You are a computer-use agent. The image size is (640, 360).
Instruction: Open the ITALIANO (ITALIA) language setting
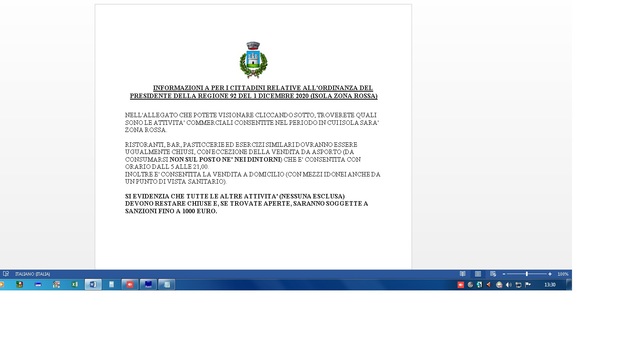[x=33, y=274]
